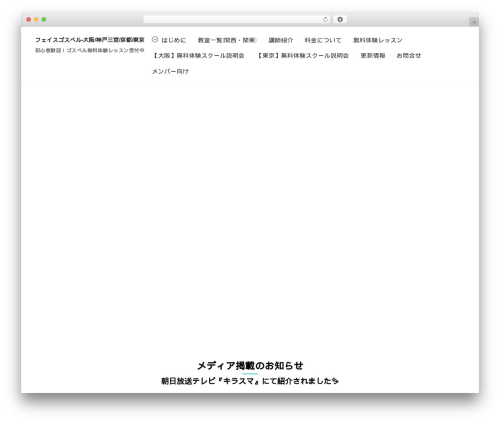Open the 料金について menu item
This screenshot has width=500, height=423.
323,40
